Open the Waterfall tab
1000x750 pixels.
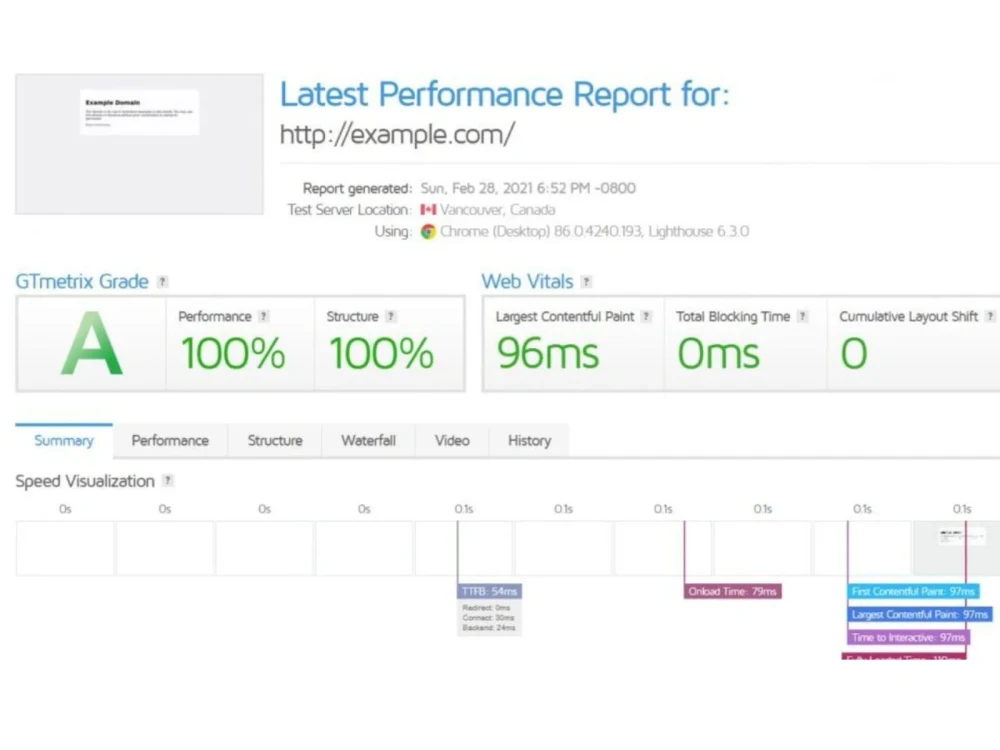(369, 441)
